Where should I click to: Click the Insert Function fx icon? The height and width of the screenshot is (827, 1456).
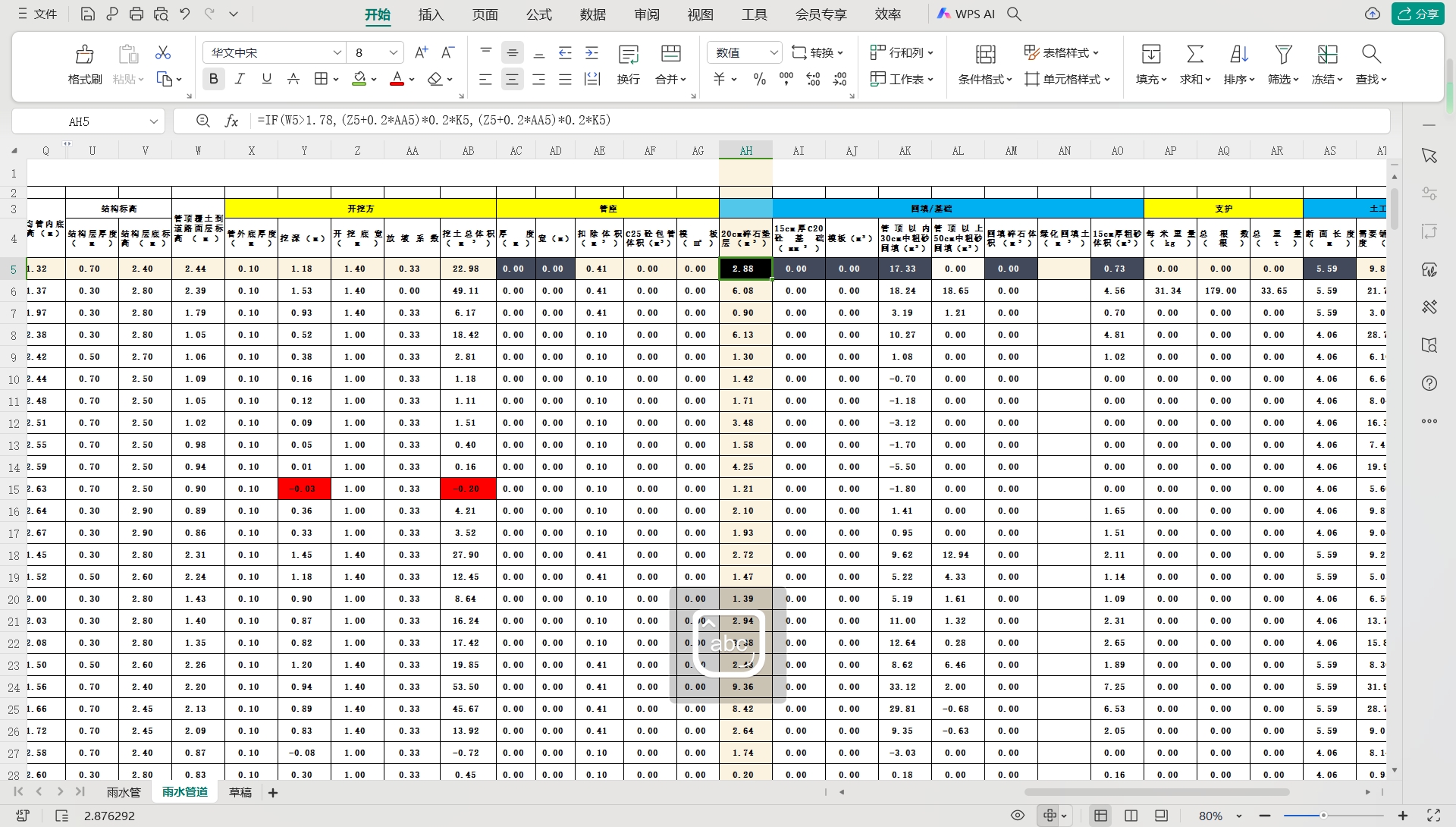click(x=232, y=121)
